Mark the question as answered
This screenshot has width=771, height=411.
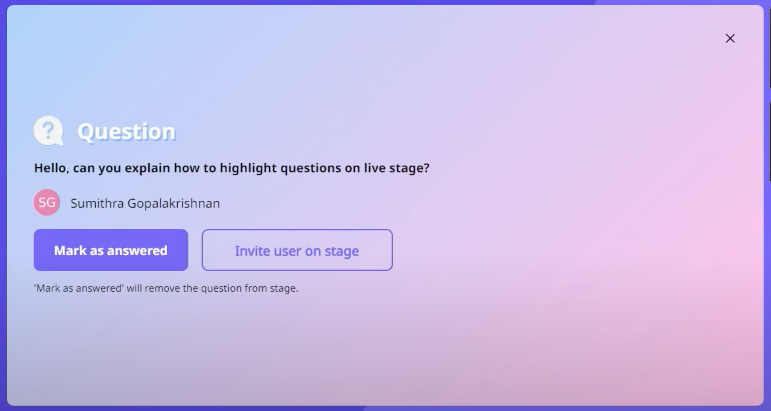tap(111, 250)
